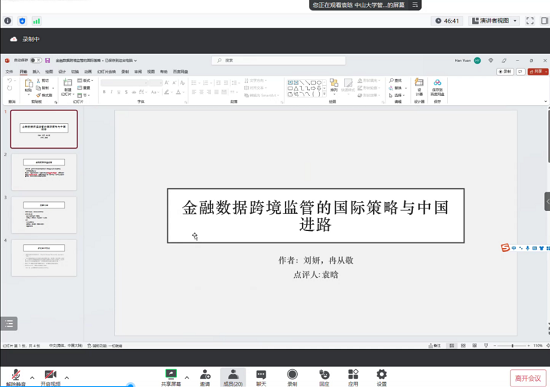Open the File (文件) menu tab

tap(9, 72)
